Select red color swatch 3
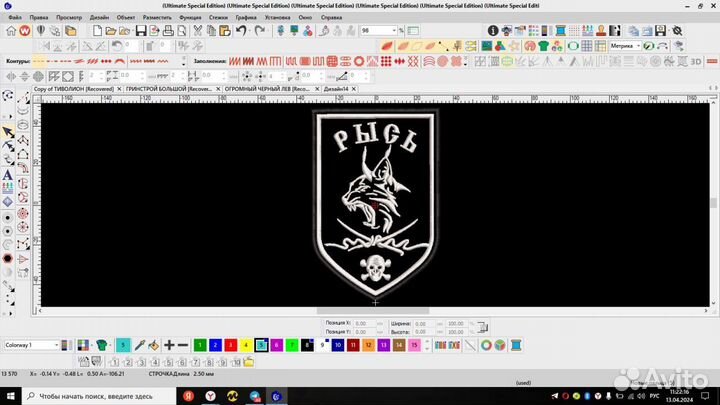 click(230, 345)
